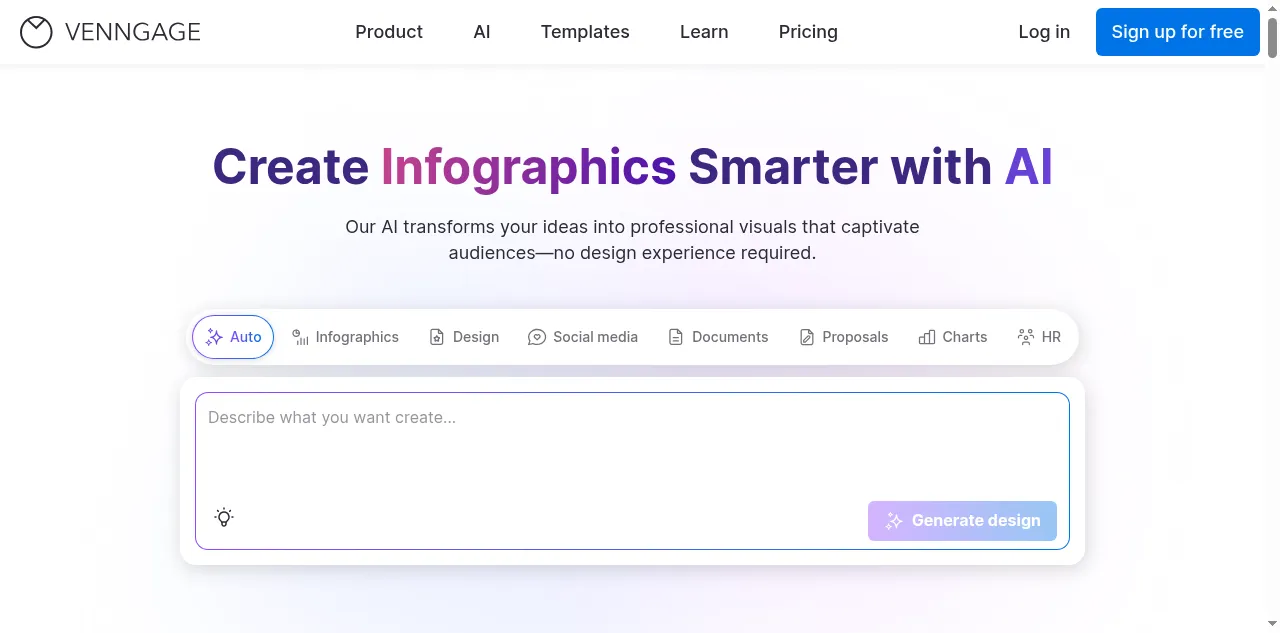Open the Product navigation menu

coord(389,32)
